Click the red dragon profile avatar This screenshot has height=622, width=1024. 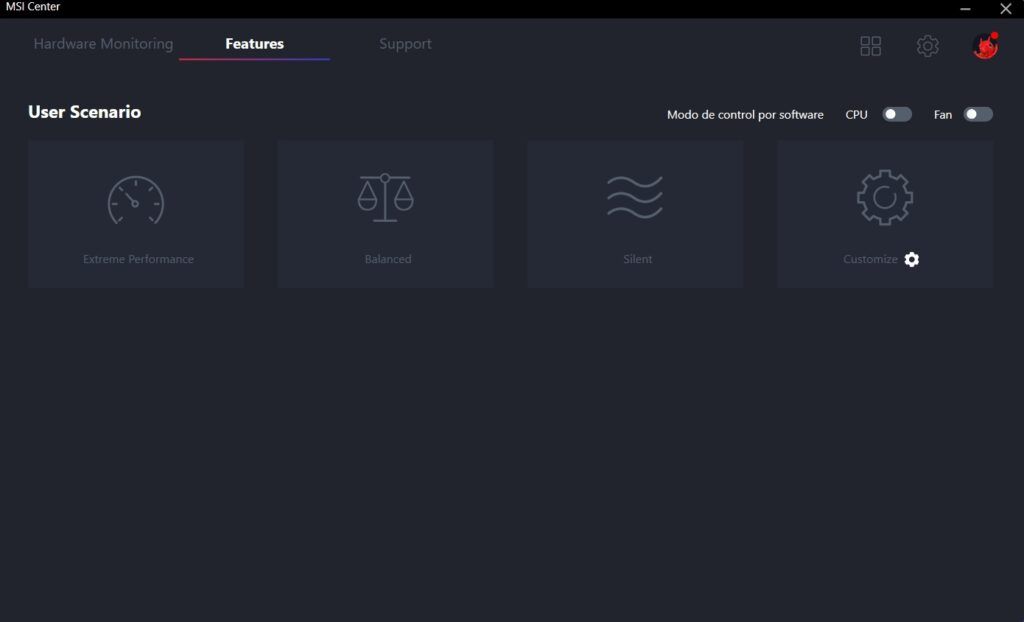(985, 46)
